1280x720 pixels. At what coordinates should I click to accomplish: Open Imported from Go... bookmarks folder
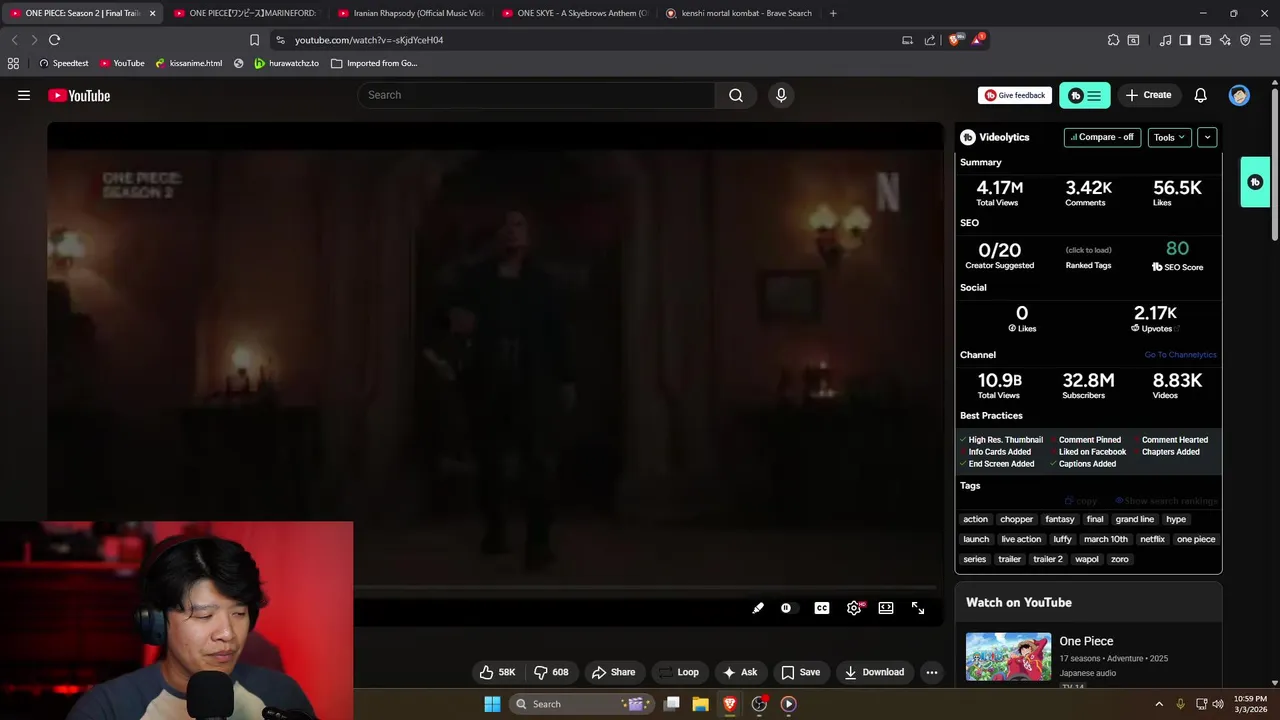point(374,63)
